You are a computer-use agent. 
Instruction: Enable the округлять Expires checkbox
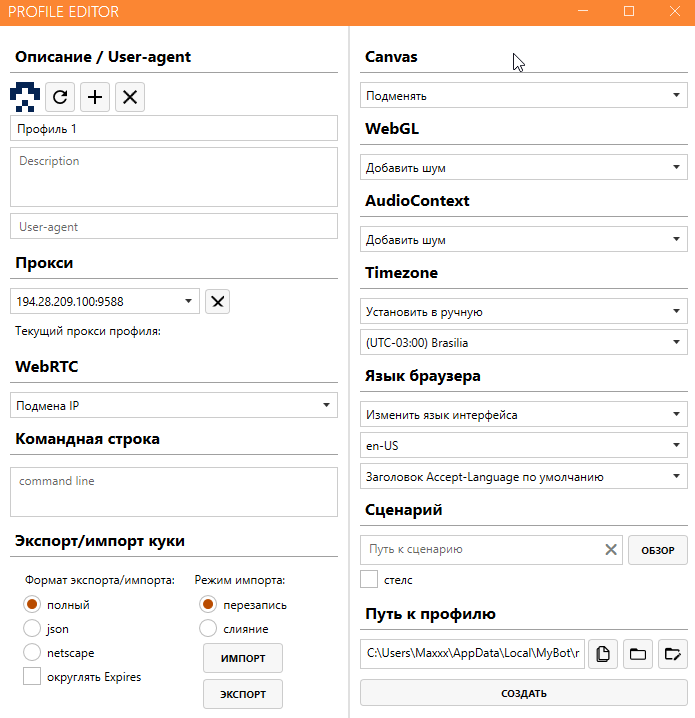tap(32, 676)
